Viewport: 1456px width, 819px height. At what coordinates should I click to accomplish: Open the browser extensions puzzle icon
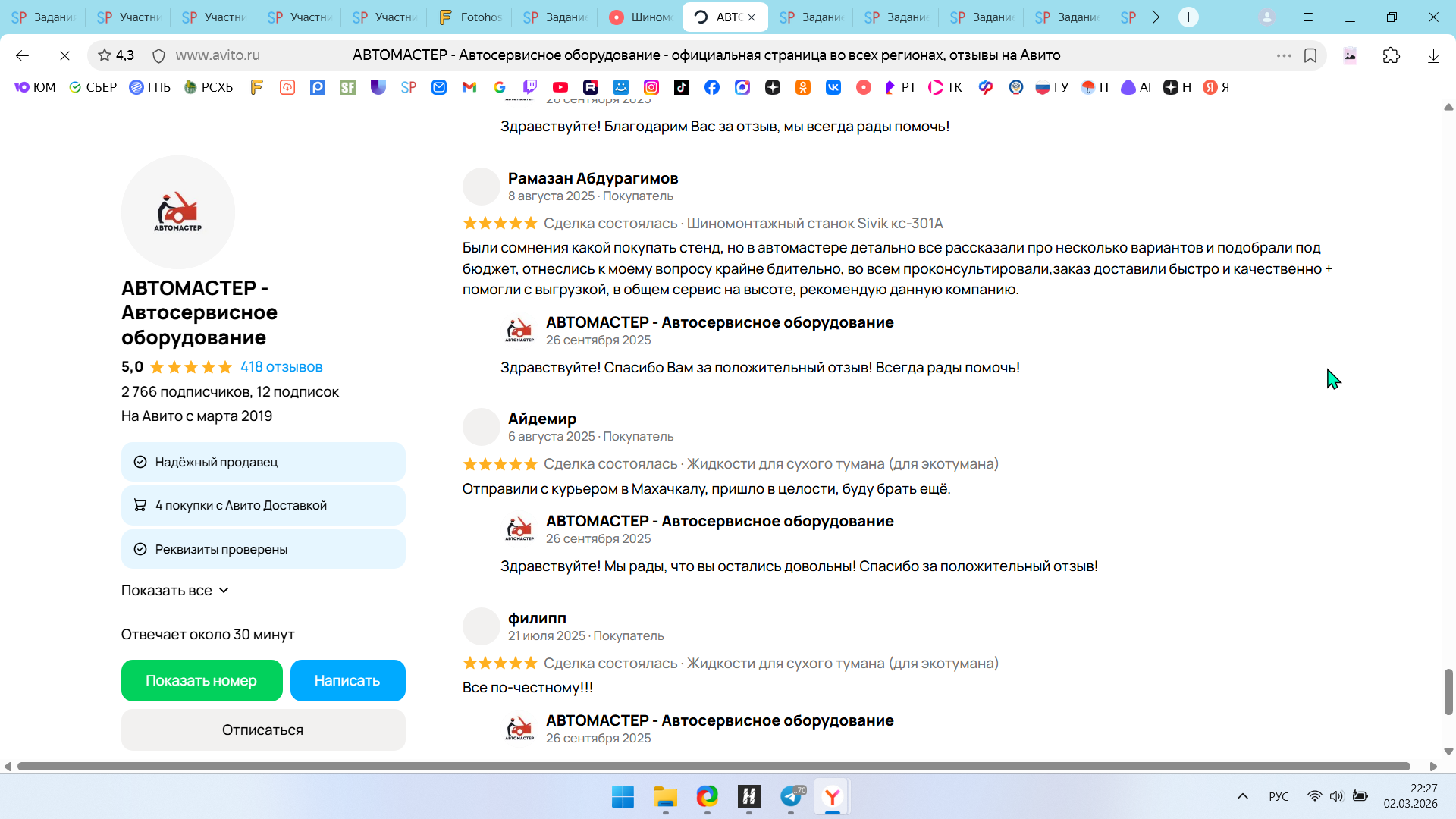pyautogui.click(x=1391, y=55)
